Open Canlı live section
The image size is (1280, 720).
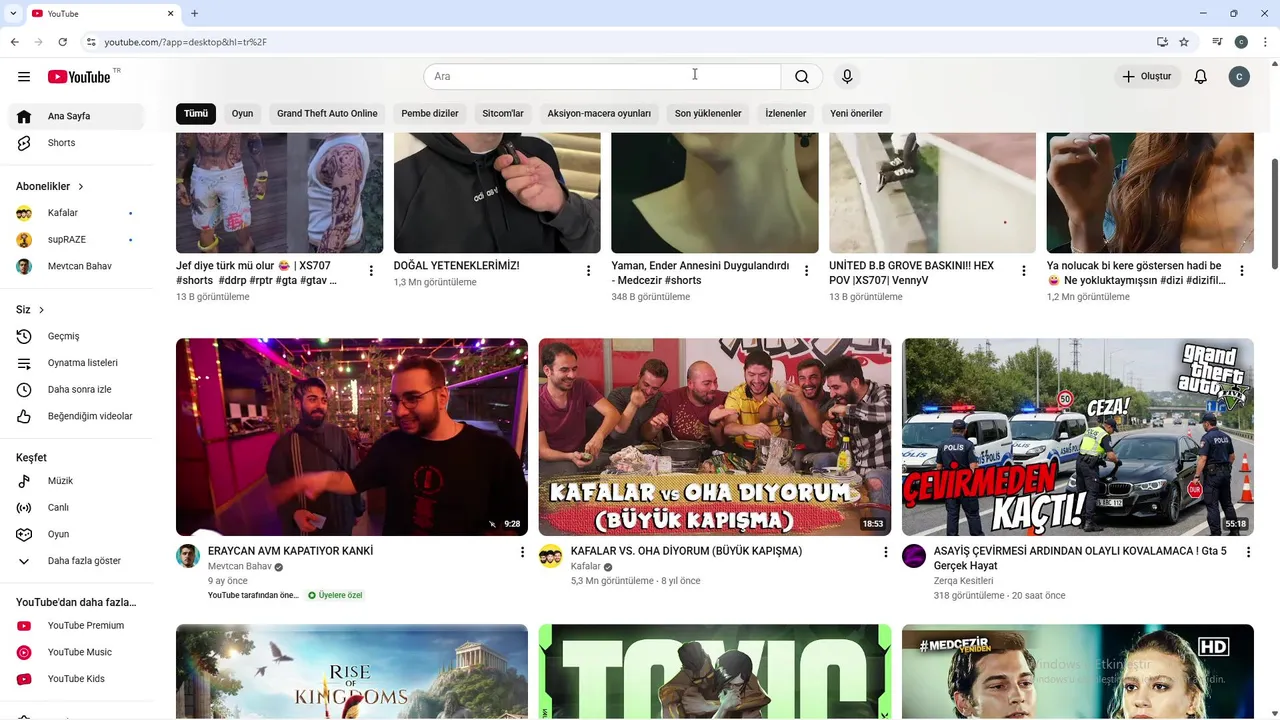tap(76, 508)
